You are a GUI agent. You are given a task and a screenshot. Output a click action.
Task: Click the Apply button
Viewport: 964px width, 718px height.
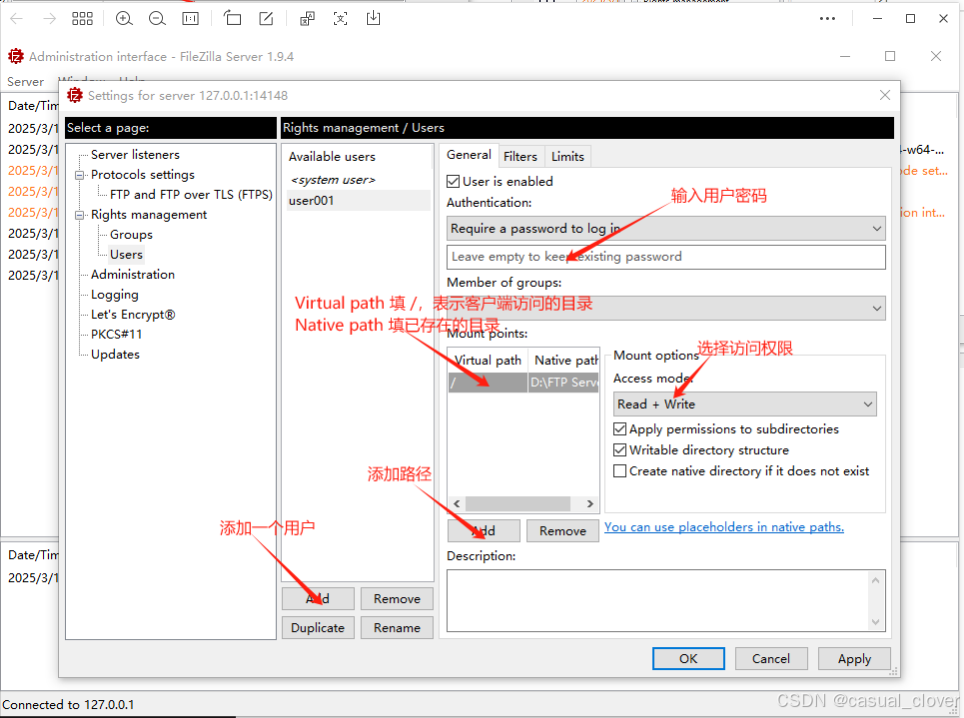[x=854, y=659]
